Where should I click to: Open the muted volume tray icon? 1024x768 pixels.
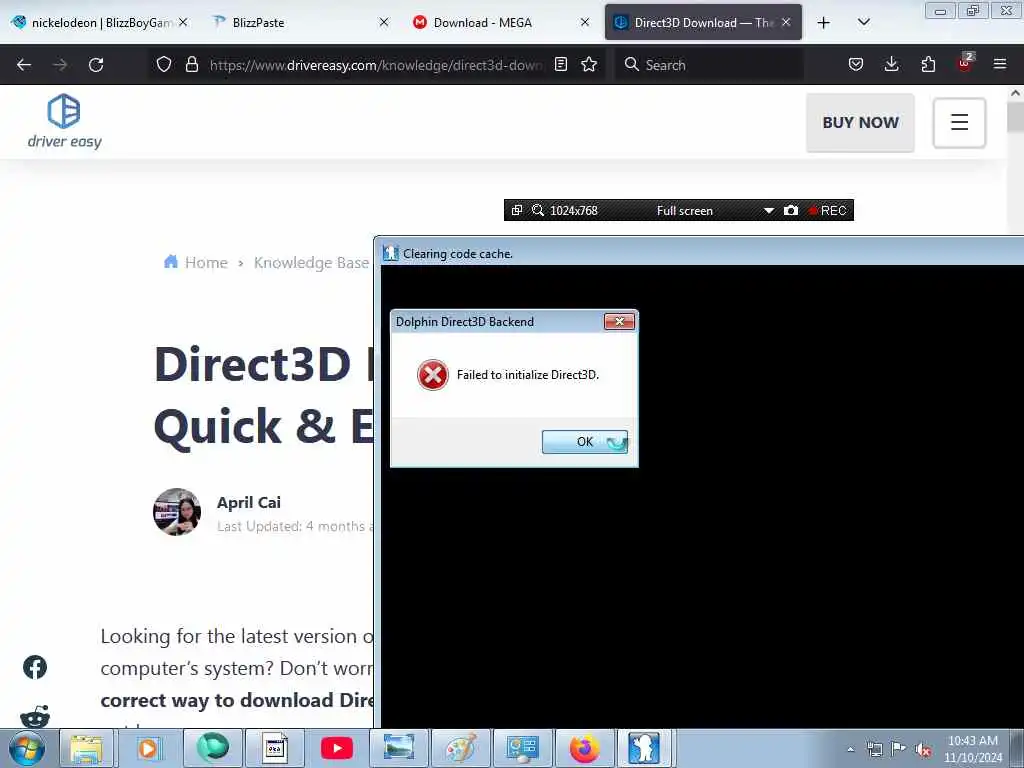(x=923, y=749)
